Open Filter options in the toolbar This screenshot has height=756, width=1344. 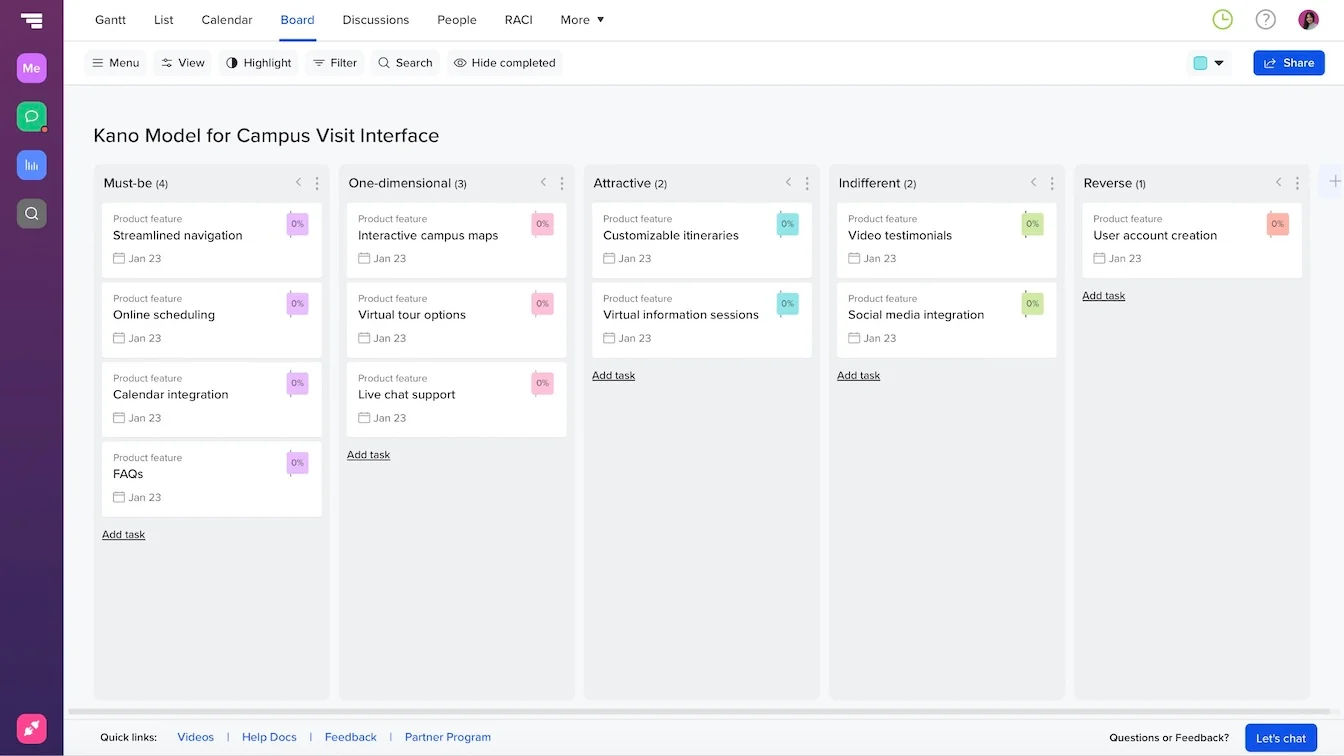(335, 62)
